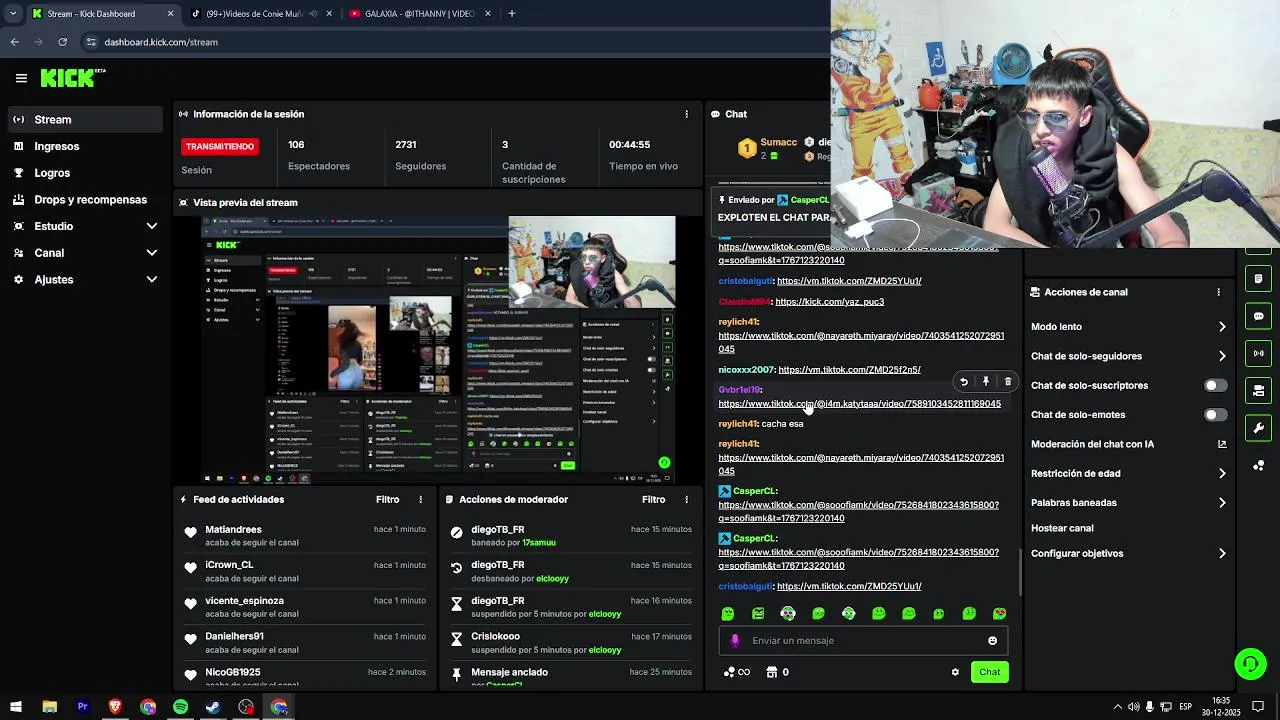Click Hostear canal option

(1062, 528)
